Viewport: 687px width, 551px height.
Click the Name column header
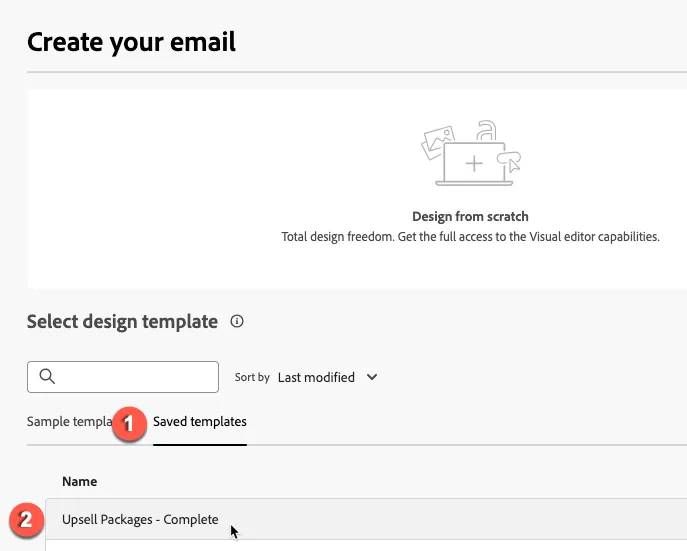(x=79, y=481)
